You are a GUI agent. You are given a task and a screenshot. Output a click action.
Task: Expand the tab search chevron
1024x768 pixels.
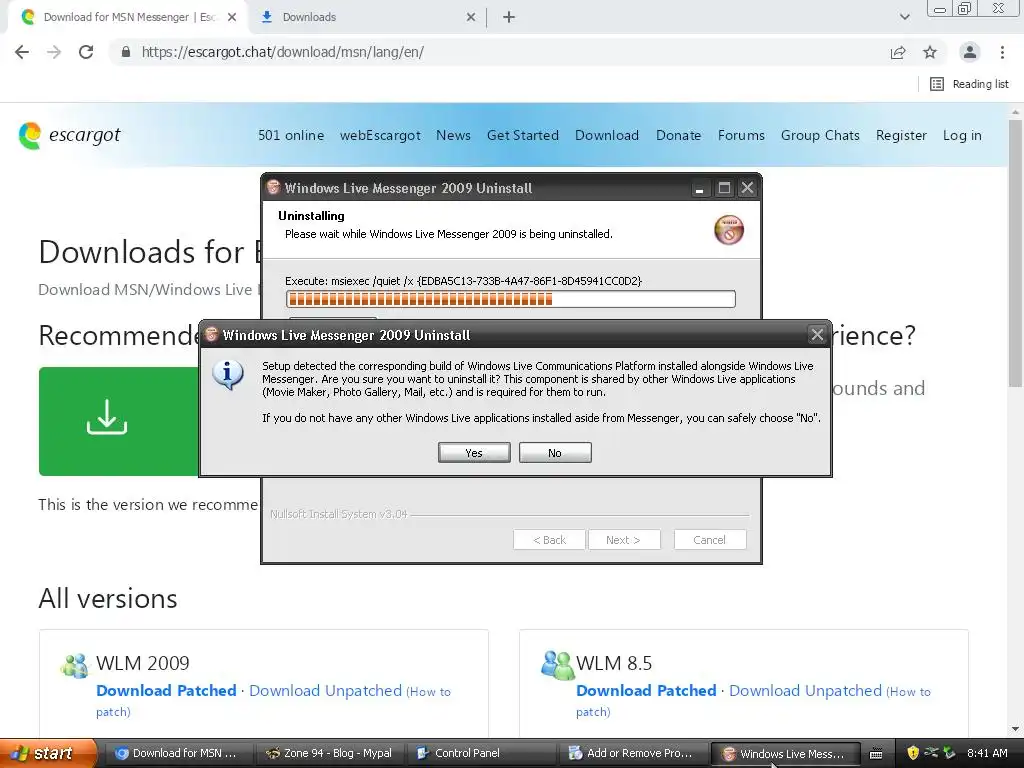904,17
